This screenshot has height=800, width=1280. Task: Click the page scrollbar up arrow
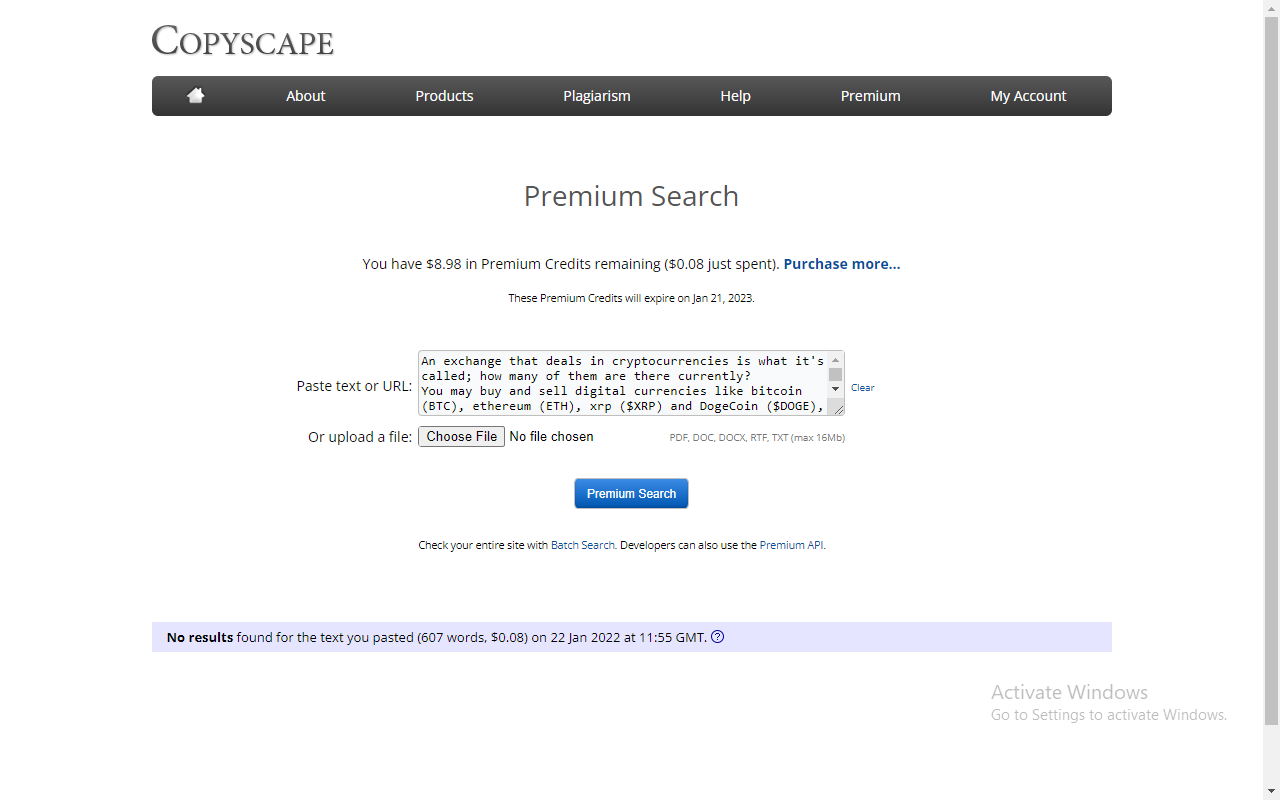click(1272, 8)
